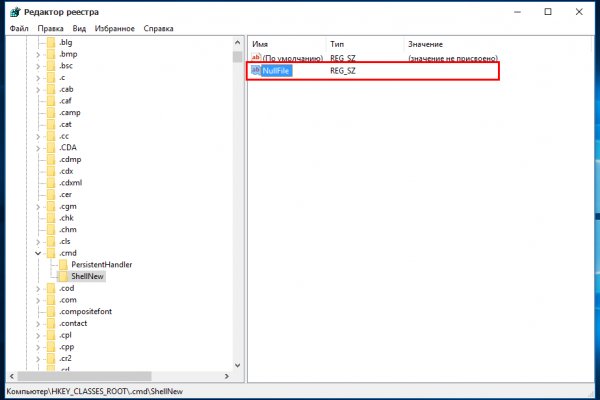Collapse the .cmd registry key
Screen dimensions: 600x400
pos(38,252)
